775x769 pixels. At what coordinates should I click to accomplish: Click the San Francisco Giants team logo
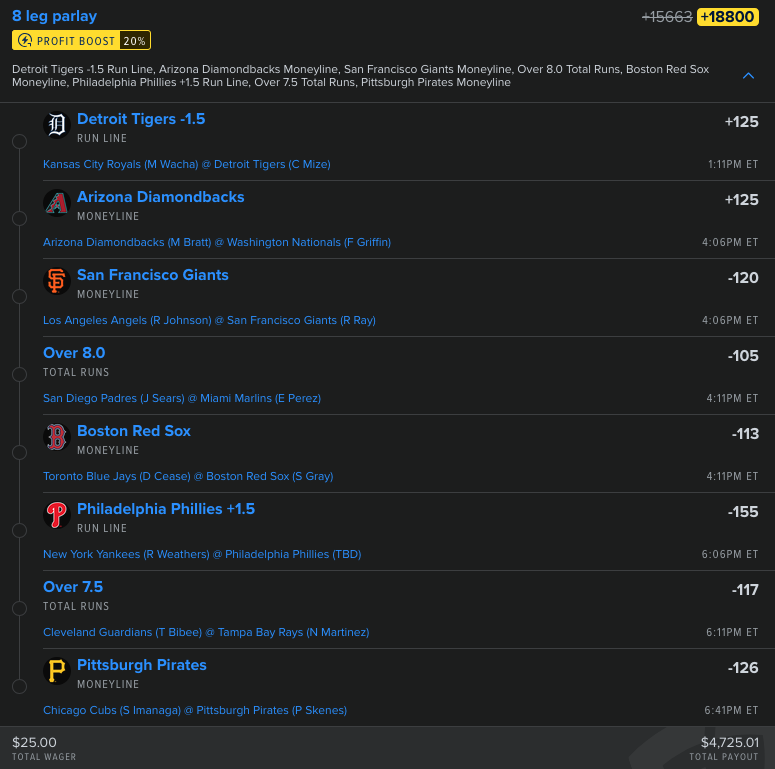(x=56, y=281)
